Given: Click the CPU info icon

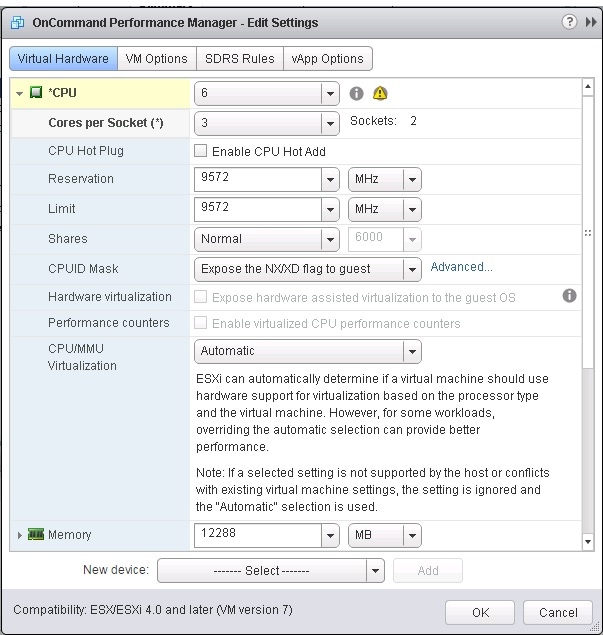Looking at the screenshot, I should (x=356, y=94).
